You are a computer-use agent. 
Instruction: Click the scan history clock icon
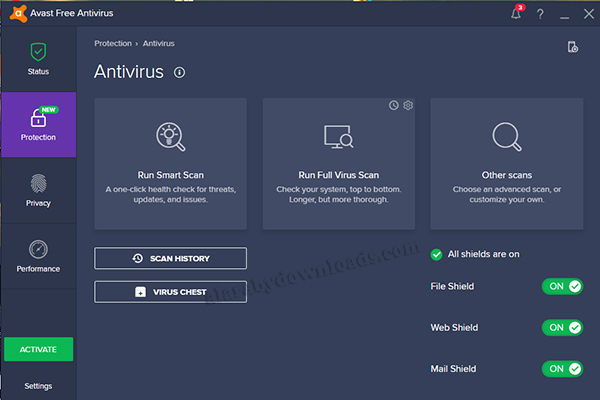(138, 258)
